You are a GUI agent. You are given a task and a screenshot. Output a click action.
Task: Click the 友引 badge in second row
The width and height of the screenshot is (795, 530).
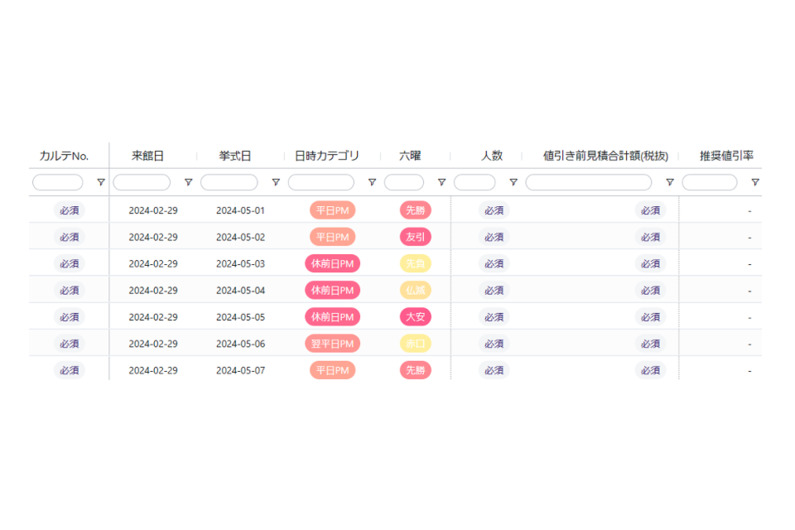point(415,237)
